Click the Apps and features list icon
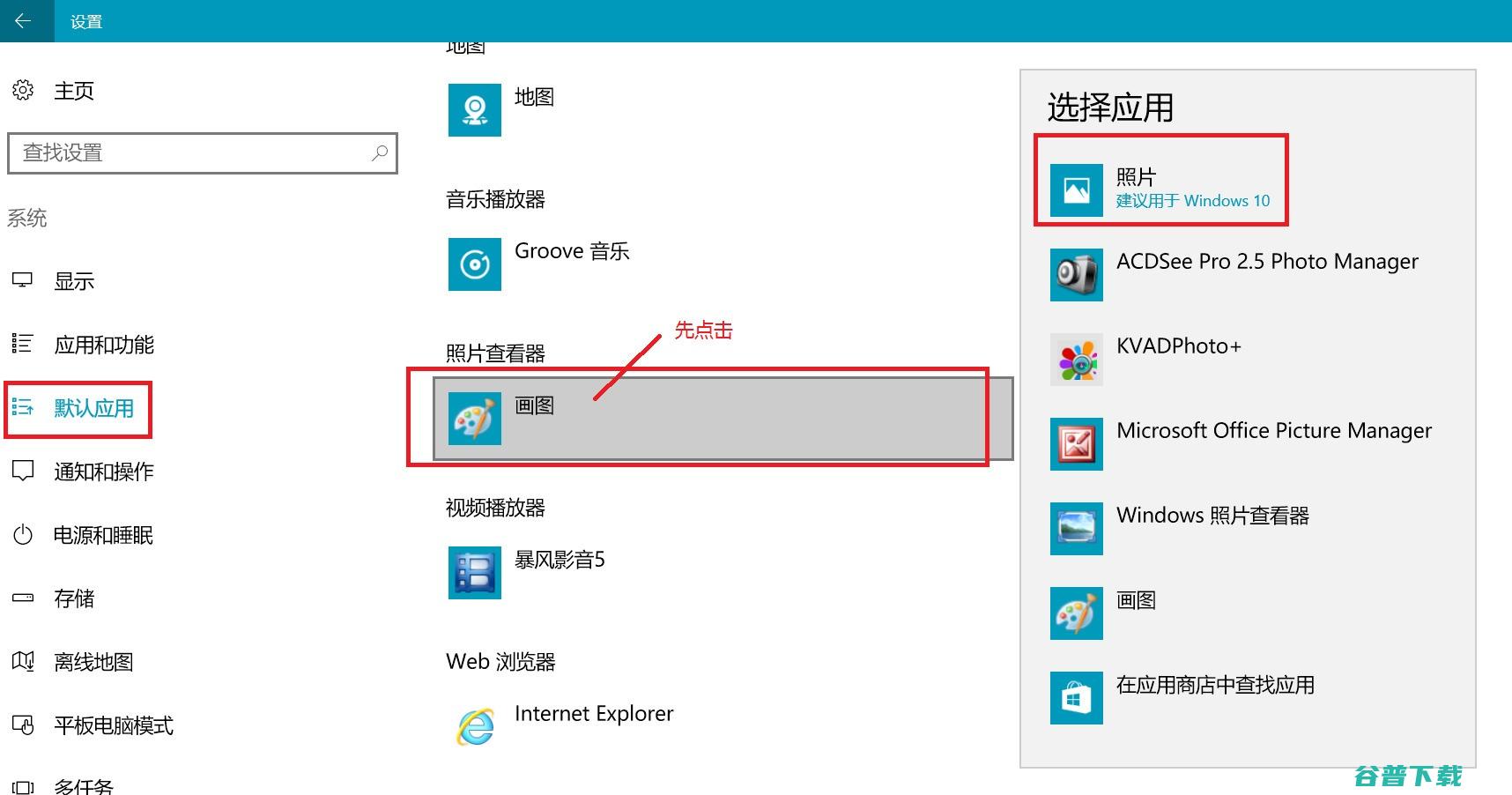 [23, 344]
